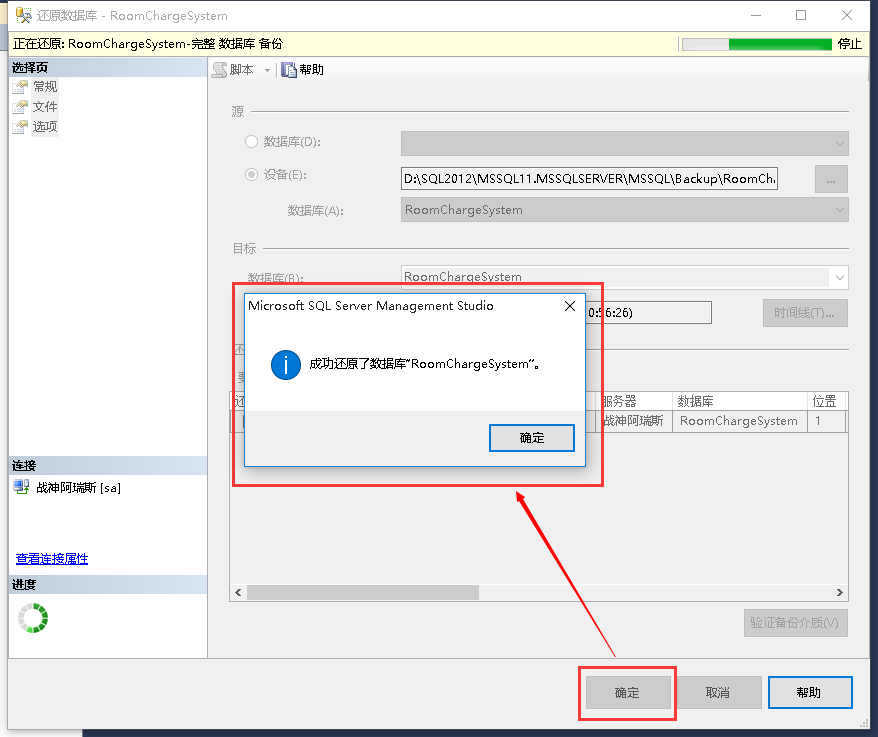Image resolution: width=878 pixels, height=737 pixels.
Task: Click the 位置 column header
Action: tap(826, 401)
